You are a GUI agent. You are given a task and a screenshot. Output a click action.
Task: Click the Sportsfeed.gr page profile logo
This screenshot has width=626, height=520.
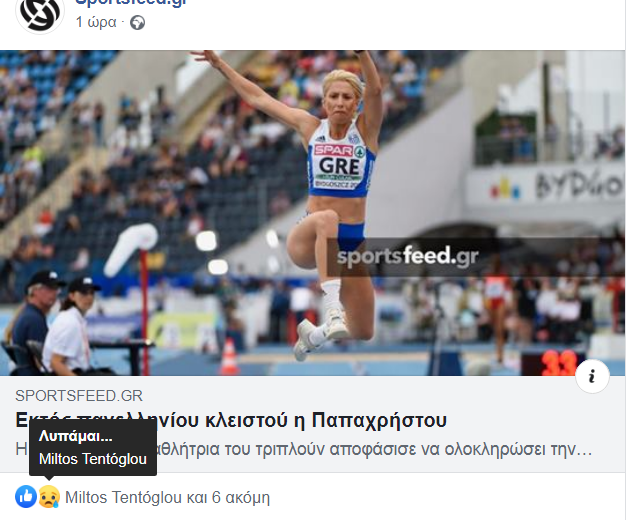[x=40, y=15]
